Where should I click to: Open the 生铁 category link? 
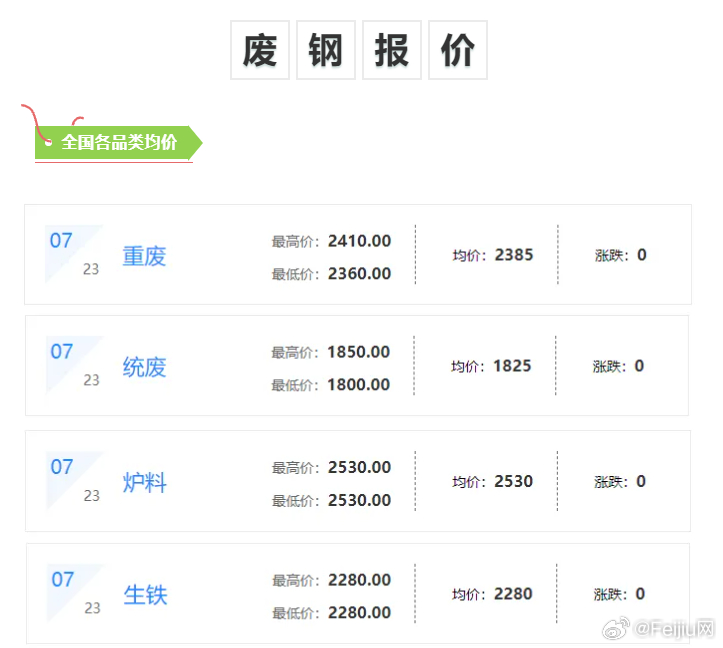coord(145,595)
